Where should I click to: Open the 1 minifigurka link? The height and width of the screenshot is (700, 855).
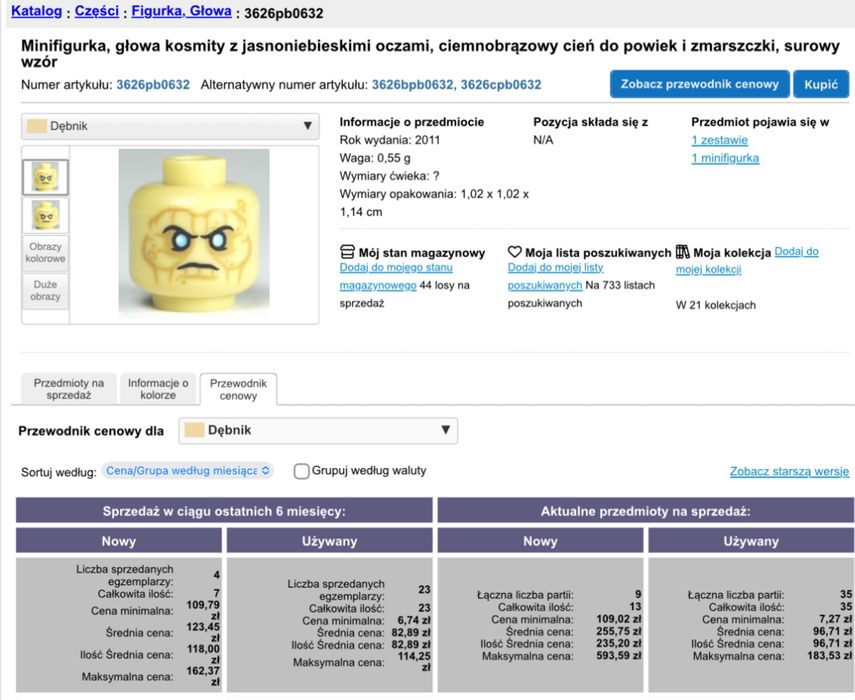coord(725,158)
